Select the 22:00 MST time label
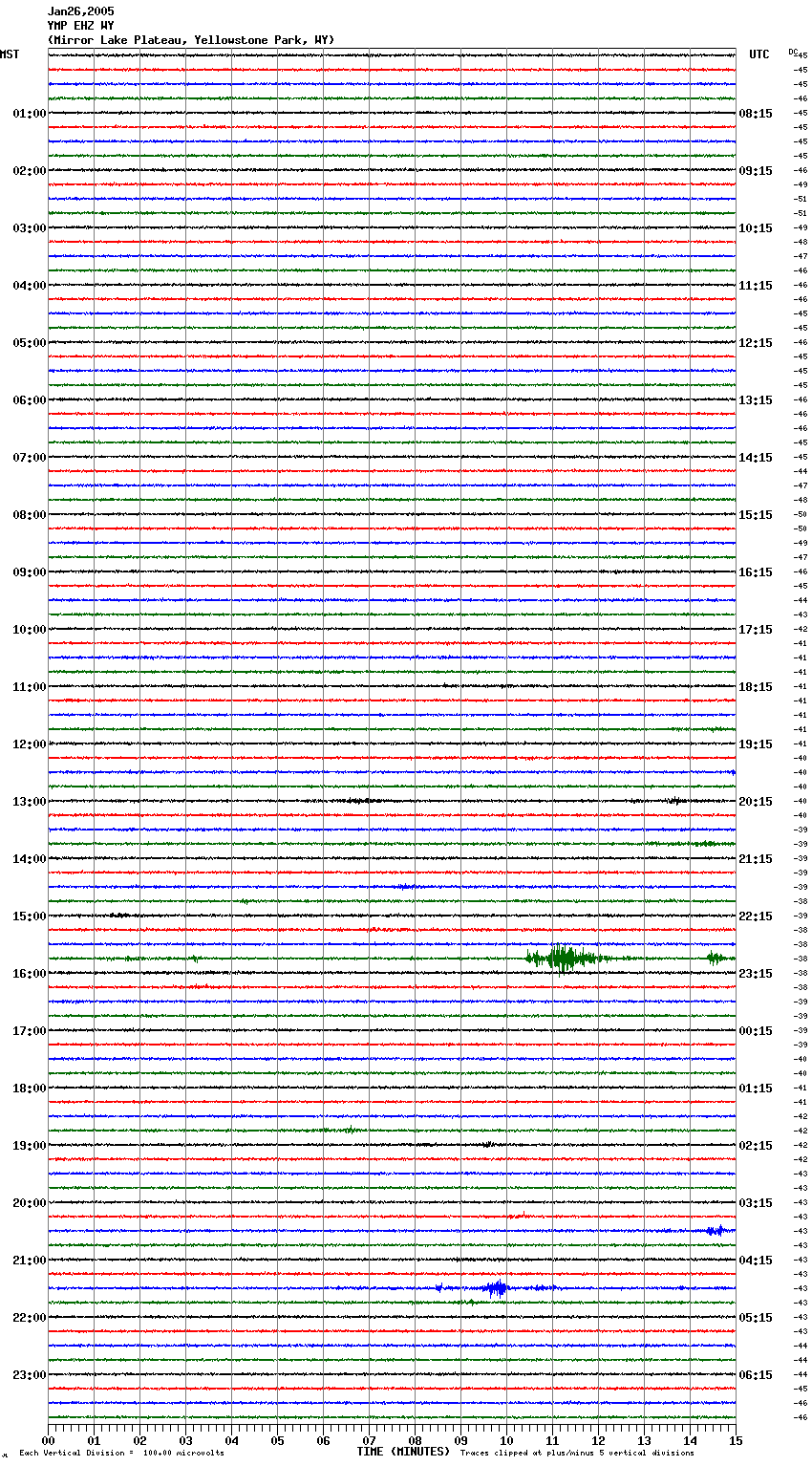The height and width of the screenshot is (1466, 812). [30, 1318]
